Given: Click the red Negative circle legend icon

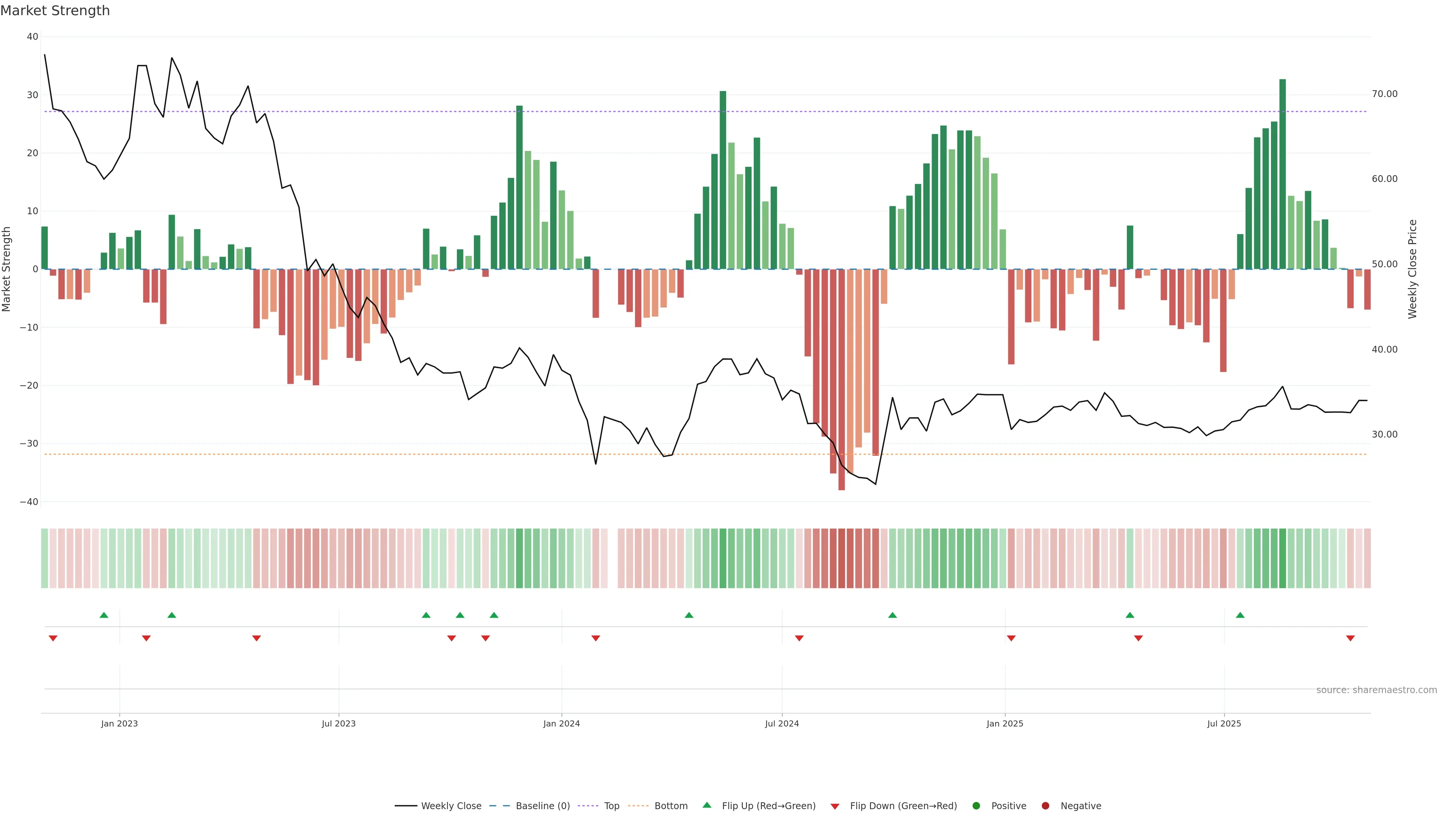Looking at the screenshot, I should [x=1045, y=805].
